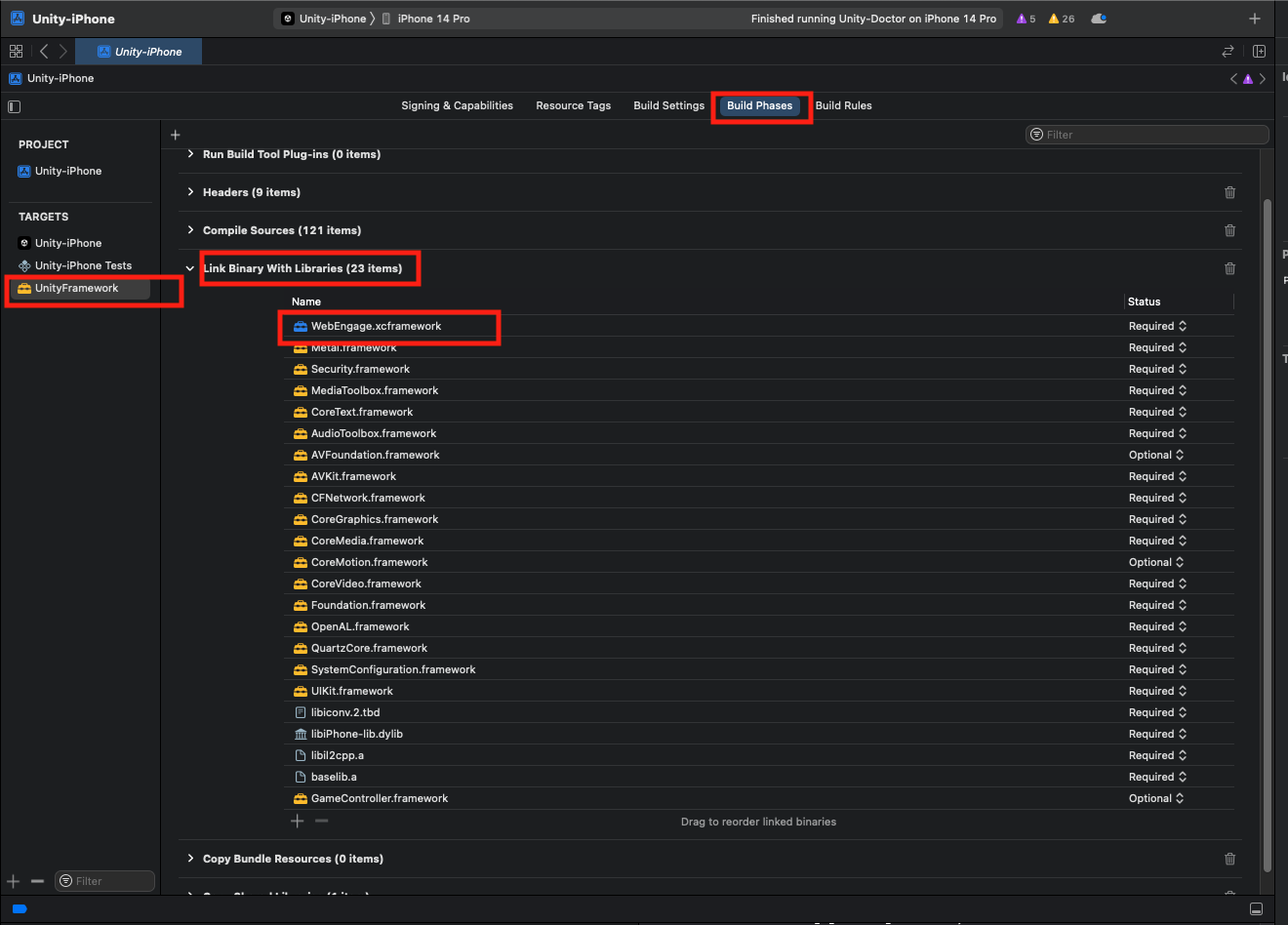Click the minus button to remove linked library

[322, 821]
